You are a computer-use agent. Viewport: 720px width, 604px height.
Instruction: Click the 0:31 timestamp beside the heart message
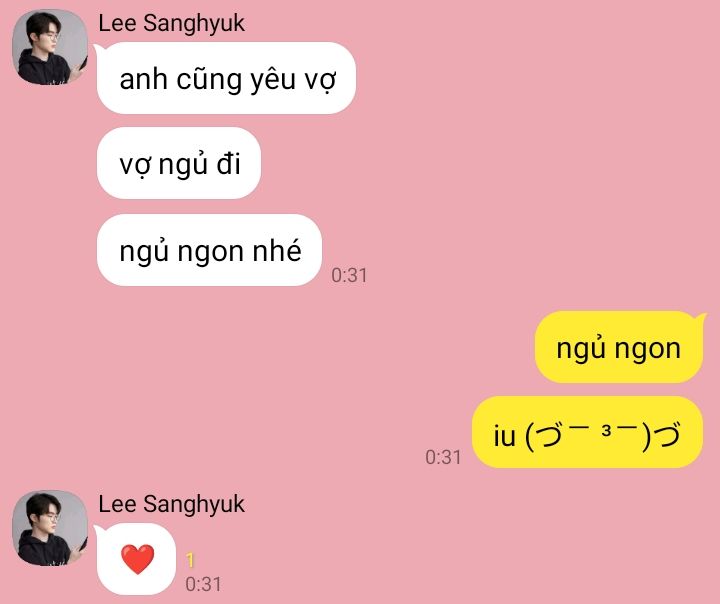203,584
